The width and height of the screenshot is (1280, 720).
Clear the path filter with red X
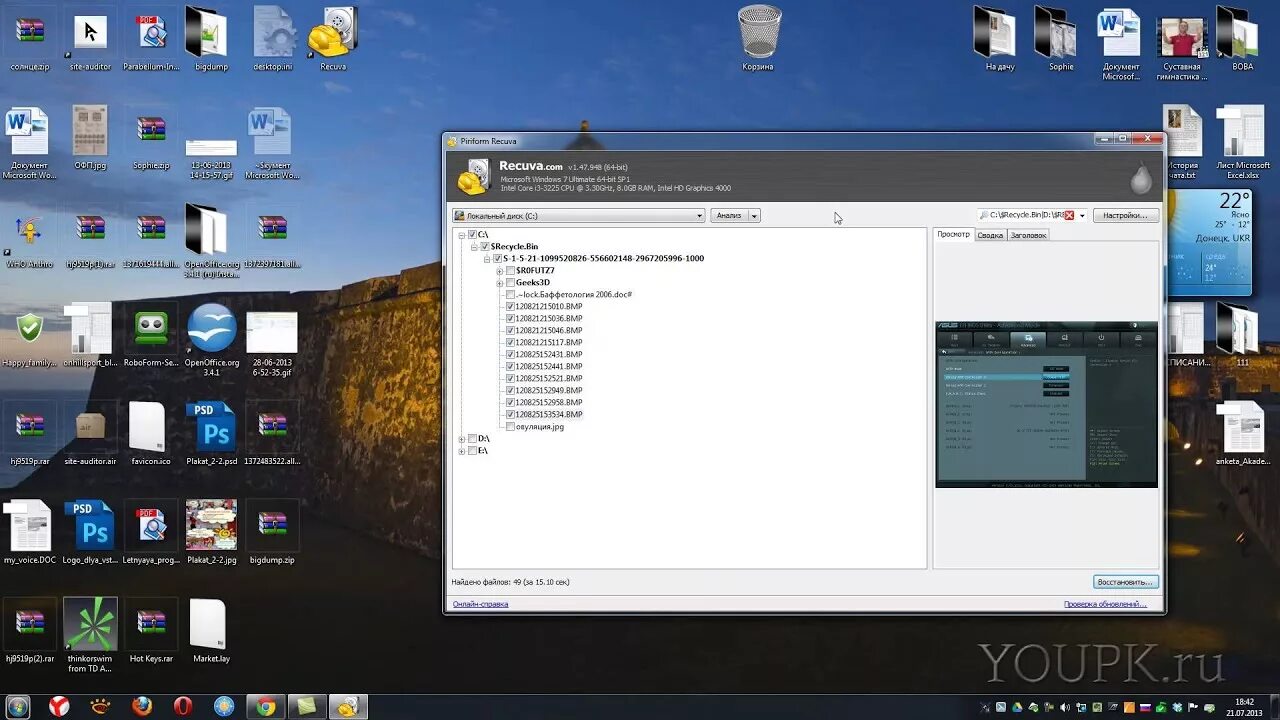1070,215
